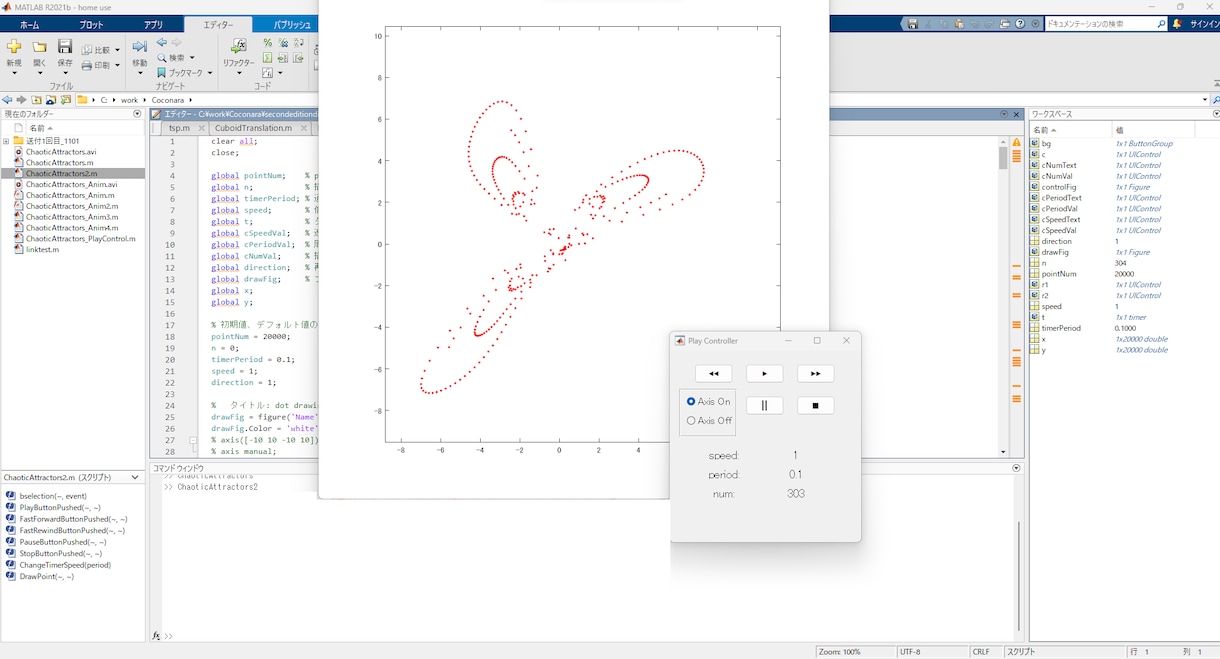This screenshot has width=1220, height=659.
Task: Click the wrap comment icon in コード group
Action: point(299,43)
